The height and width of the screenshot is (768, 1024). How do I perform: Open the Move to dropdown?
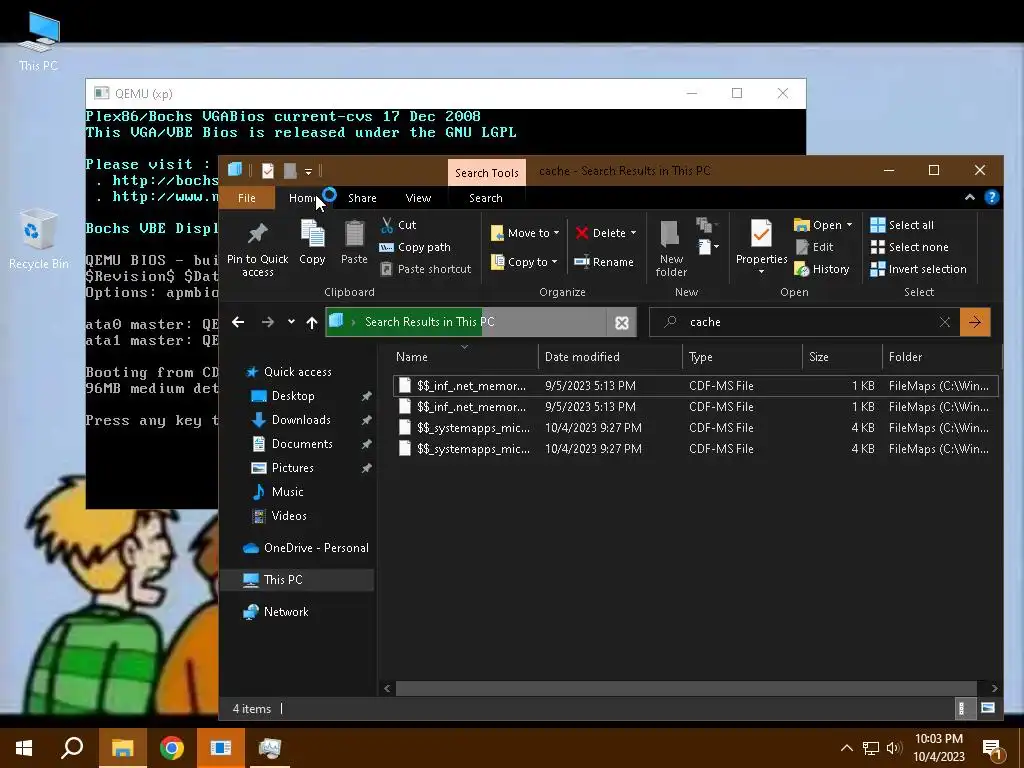click(x=525, y=233)
